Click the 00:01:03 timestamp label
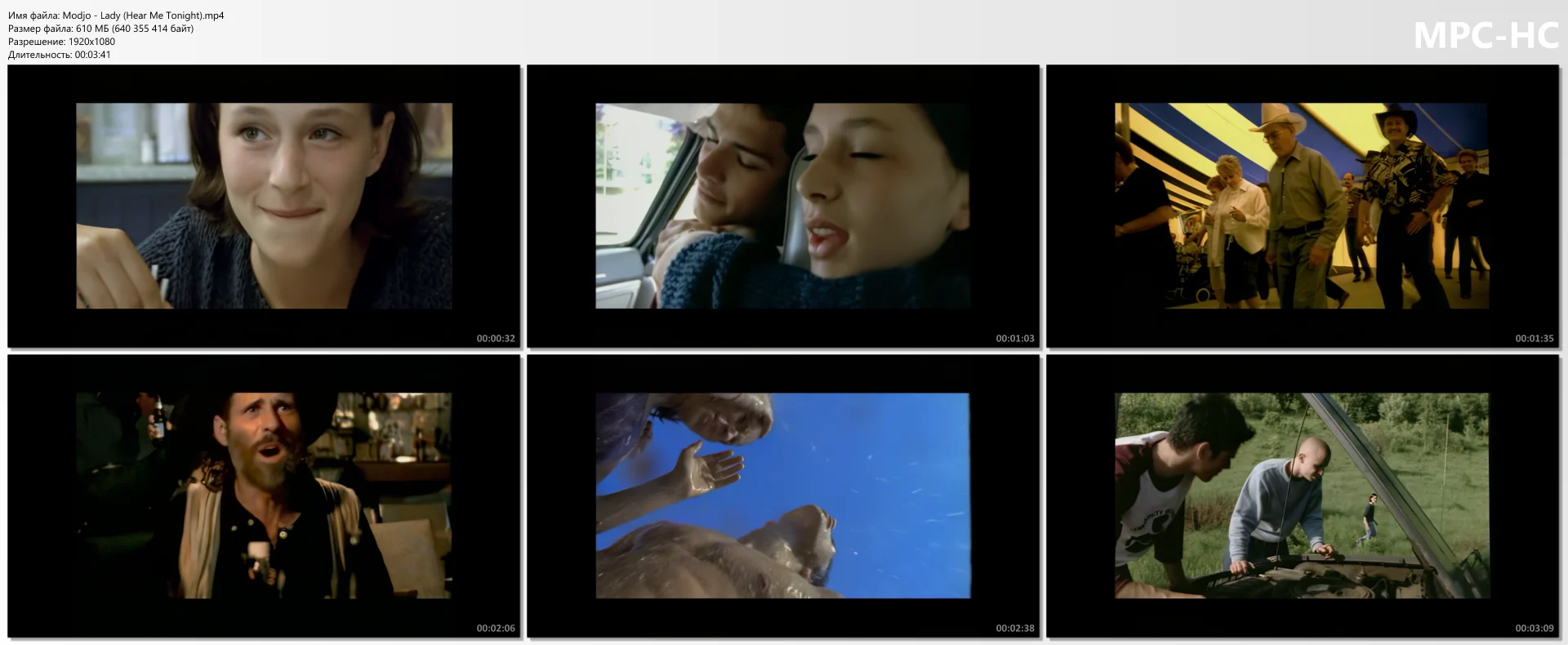Viewport: 1568px width, 645px height. point(1015,338)
